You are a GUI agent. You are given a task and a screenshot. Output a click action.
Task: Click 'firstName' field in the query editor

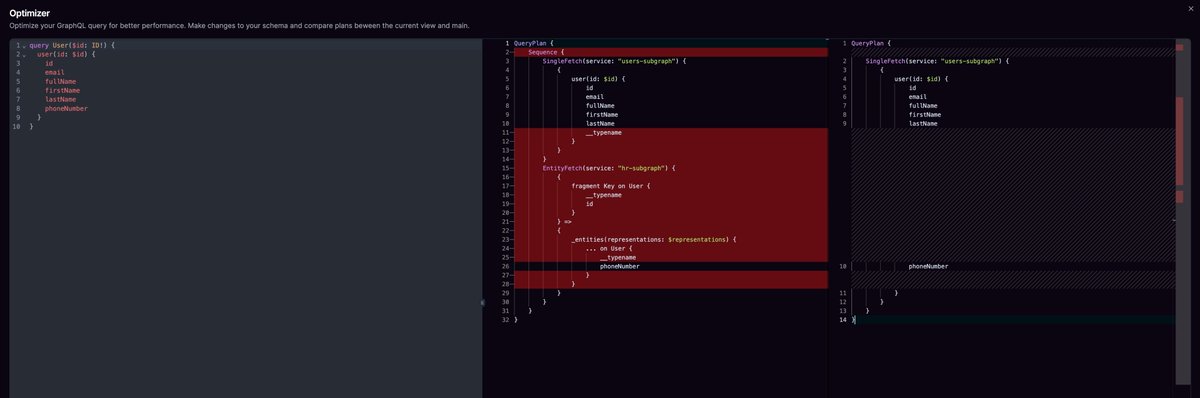(x=63, y=91)
